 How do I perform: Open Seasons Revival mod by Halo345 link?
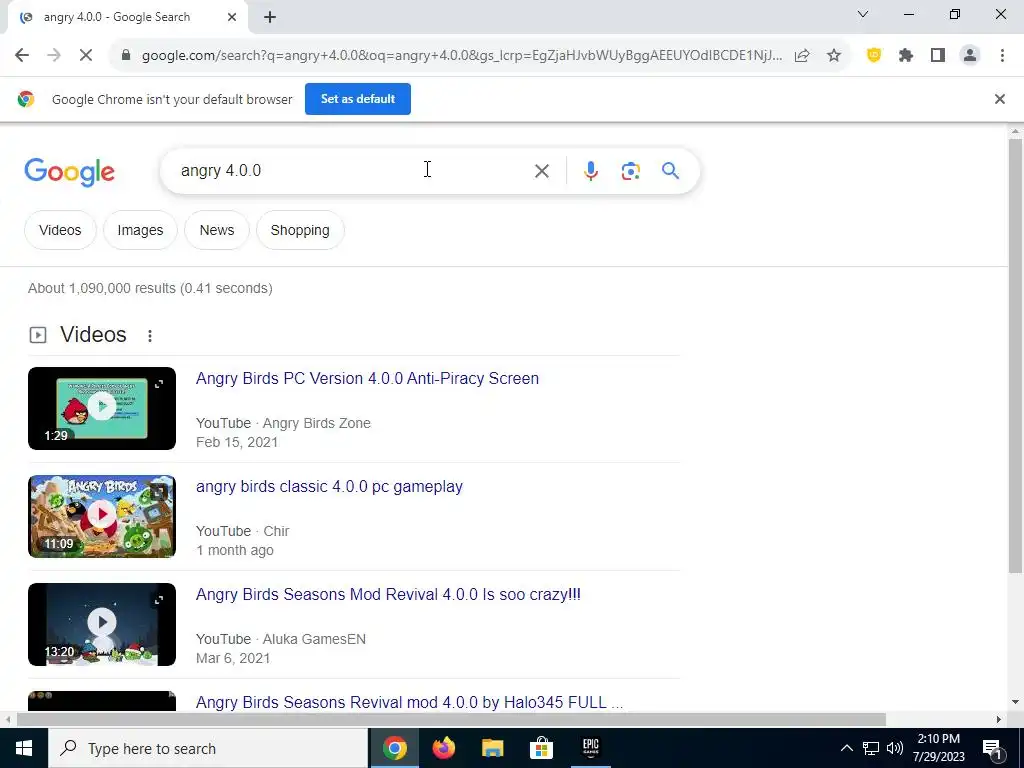pos(409,703)
